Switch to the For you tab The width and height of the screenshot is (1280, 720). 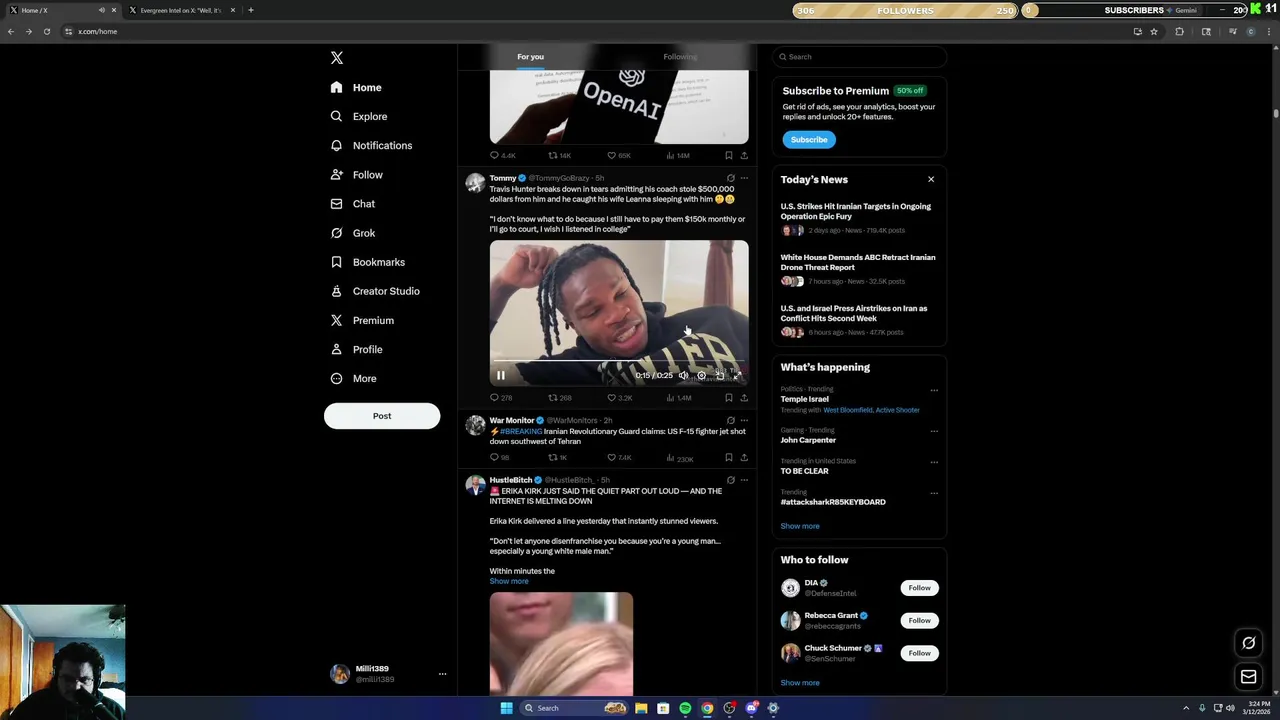(x=530, y=57)
